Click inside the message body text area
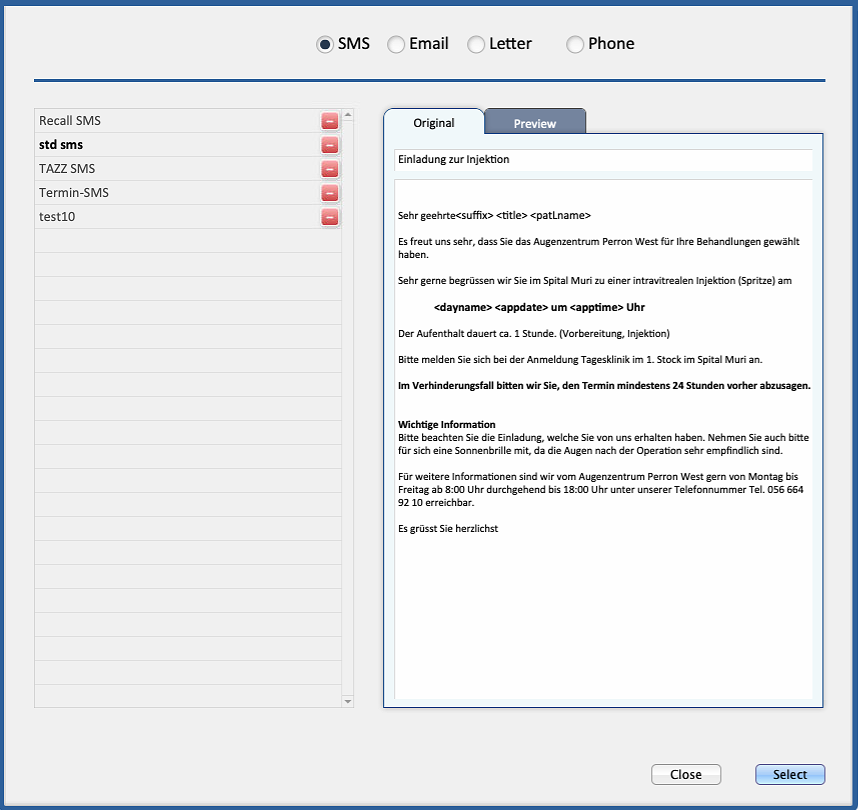 pos(603,439)
